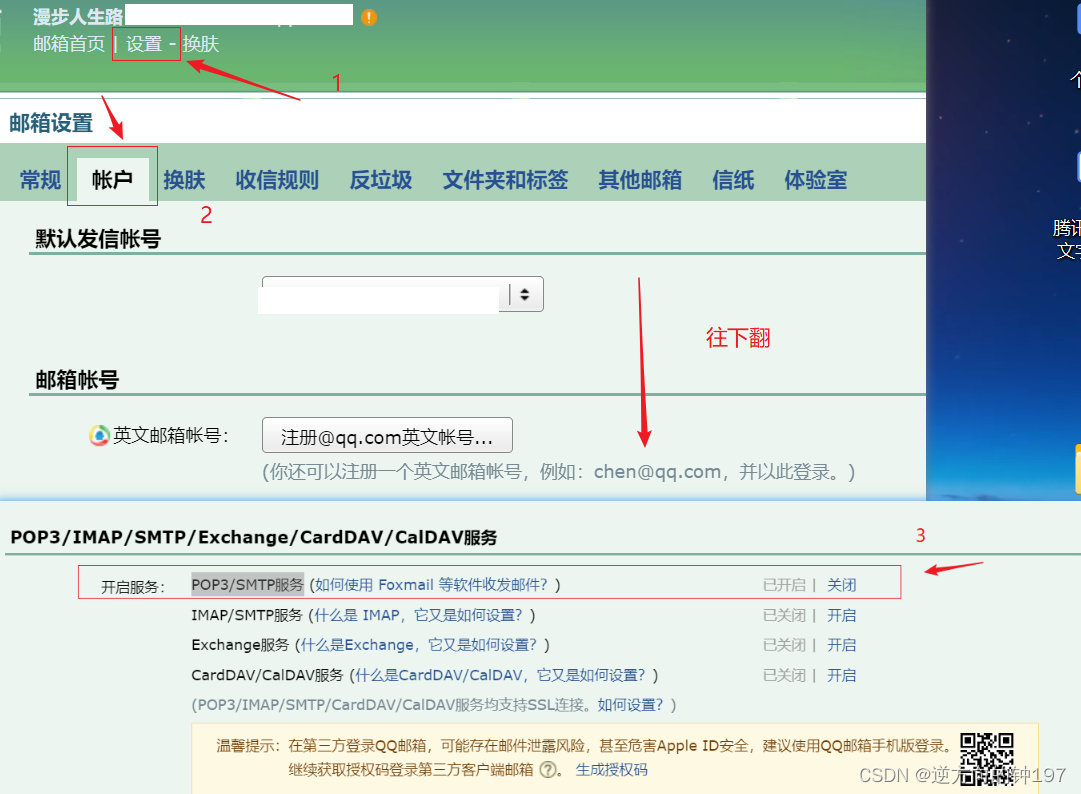The image size is (1081, 794).
Task: Click 开启 for CardDAV/CalDAV service
Action: 841,675
